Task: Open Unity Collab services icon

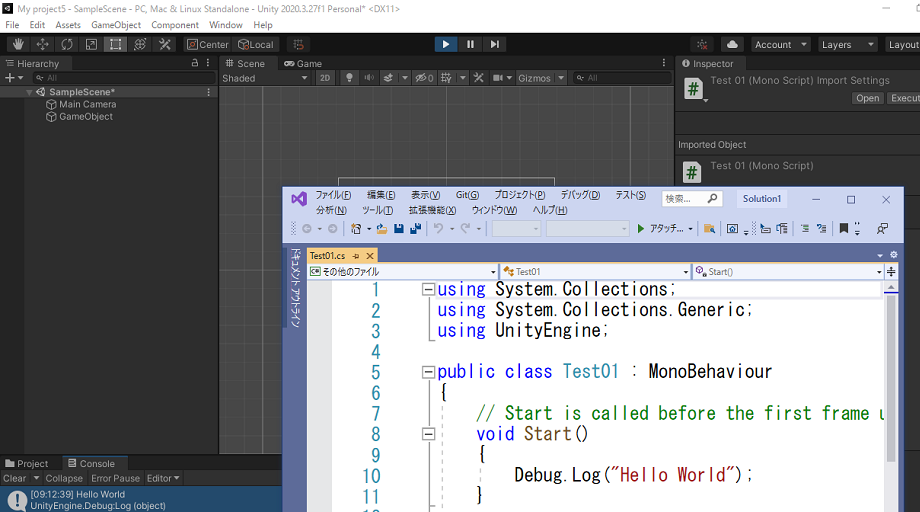Action: click(702, 45)
